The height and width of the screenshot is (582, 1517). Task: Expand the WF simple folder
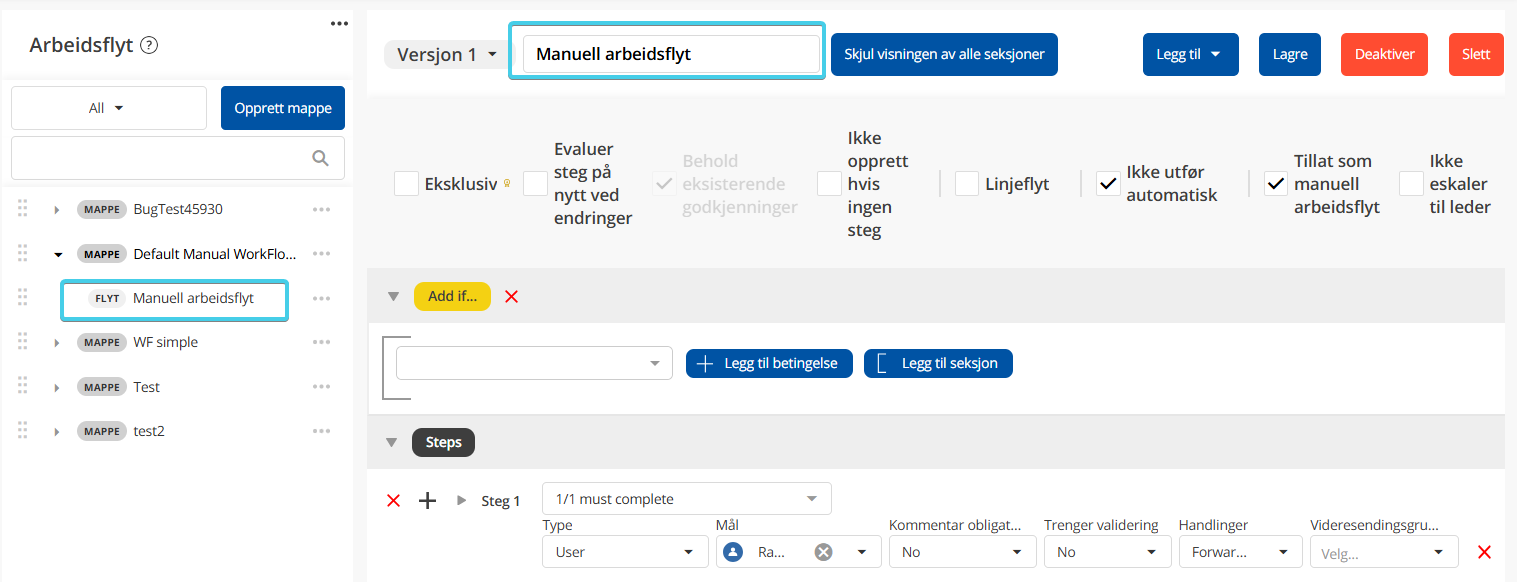click(57, 343)
